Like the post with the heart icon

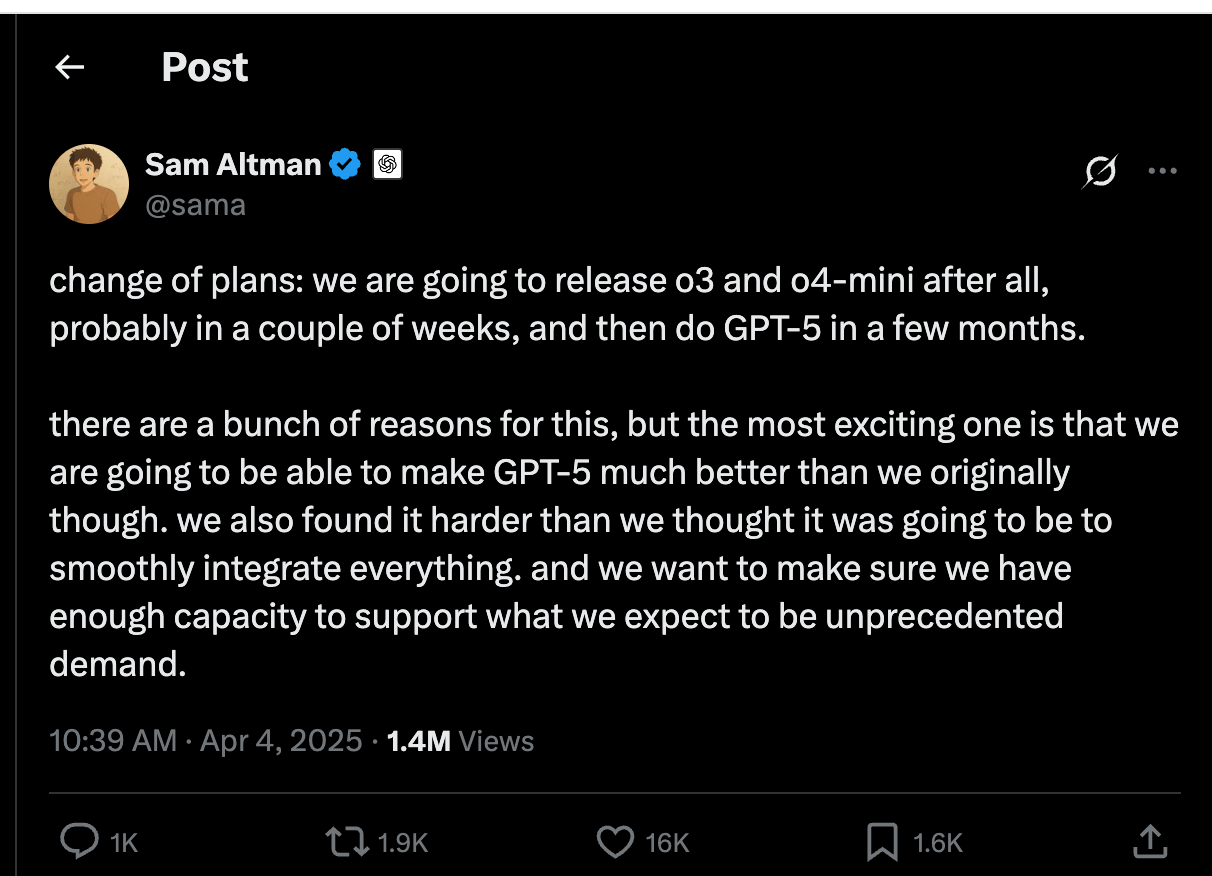pyautogui.click(x=614, y=842)
